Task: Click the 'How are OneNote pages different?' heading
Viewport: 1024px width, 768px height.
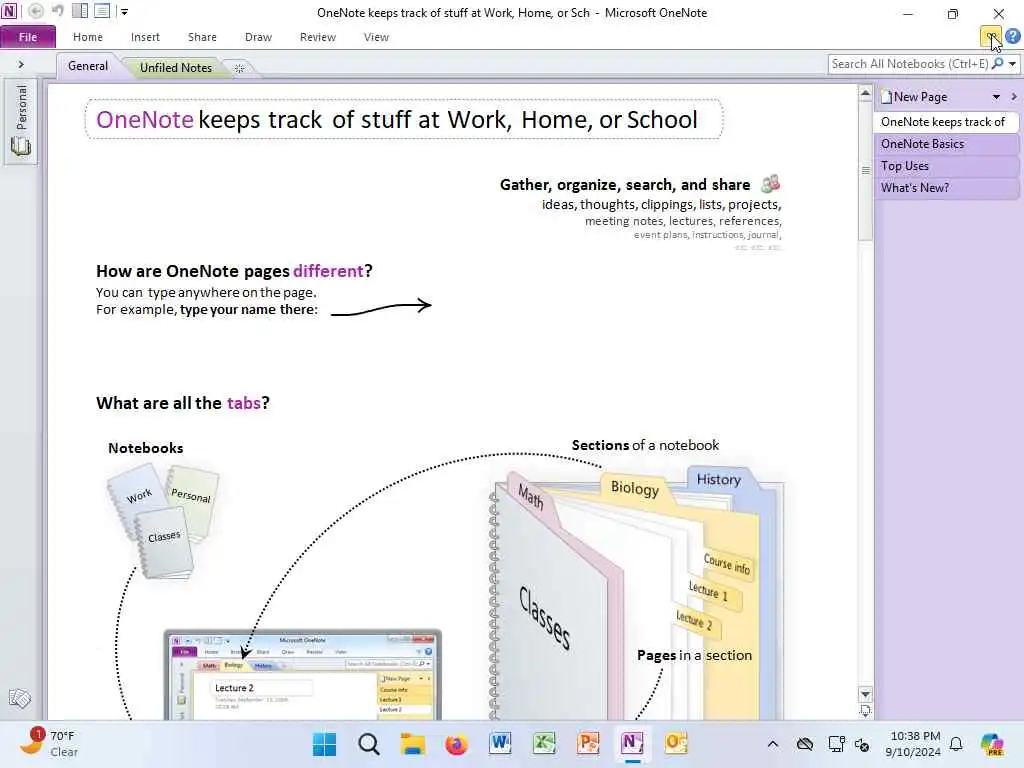Action: click(x=234, y=271)
